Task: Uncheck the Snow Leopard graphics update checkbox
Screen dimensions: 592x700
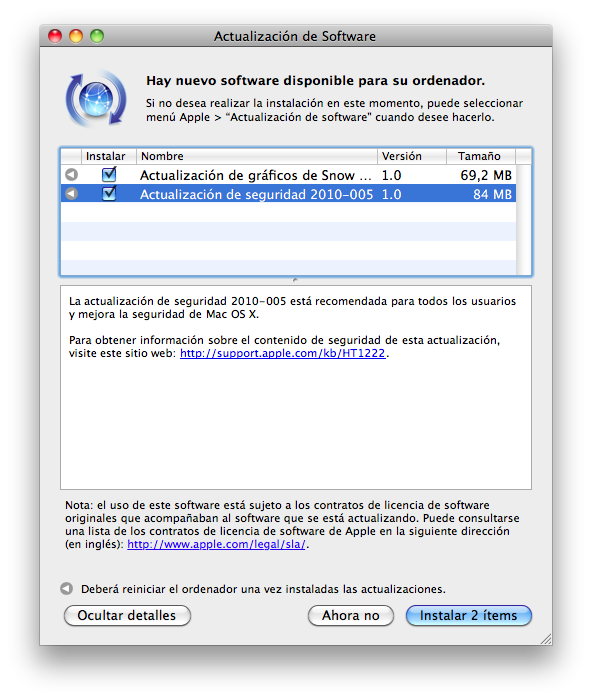Action: 109,174
